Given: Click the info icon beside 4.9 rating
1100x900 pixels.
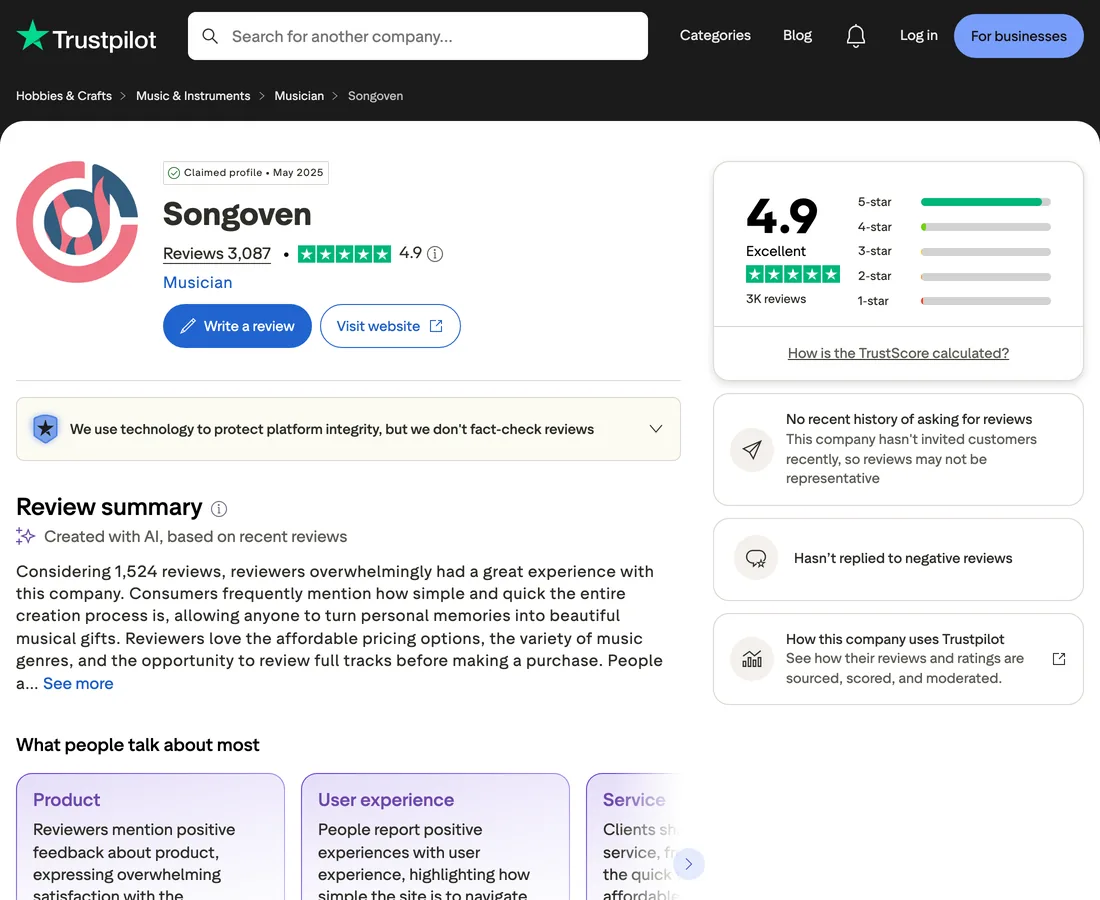Looking at the screenshot, I should point(435,254).
